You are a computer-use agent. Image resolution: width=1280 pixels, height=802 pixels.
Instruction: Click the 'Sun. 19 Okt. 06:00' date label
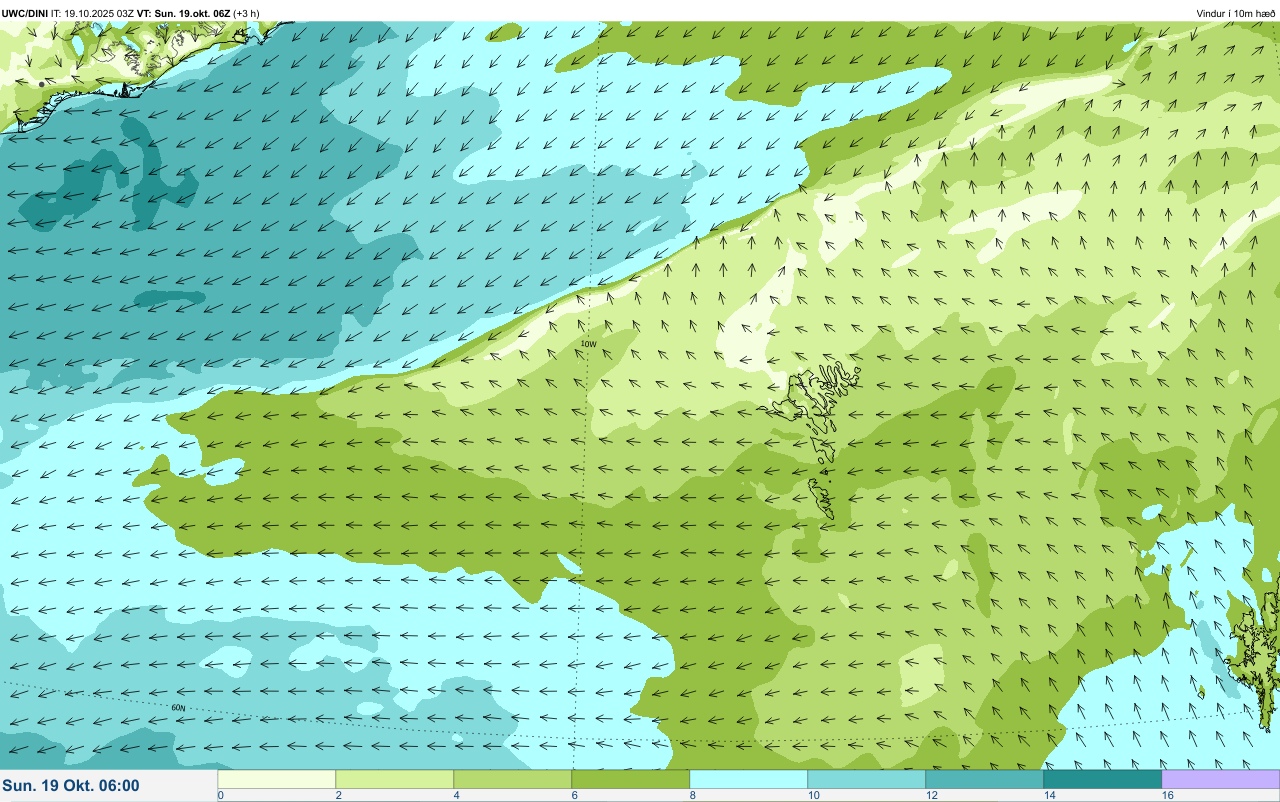click(x=71, y=786)
